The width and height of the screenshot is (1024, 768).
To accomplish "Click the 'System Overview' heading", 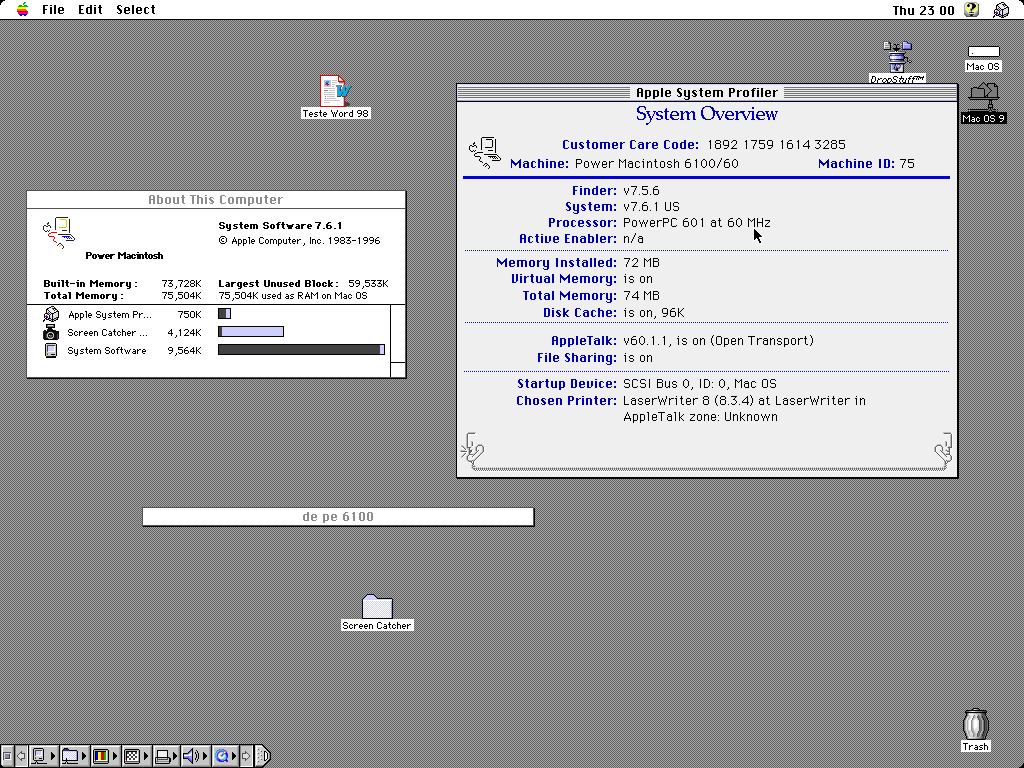I will 707,114.
